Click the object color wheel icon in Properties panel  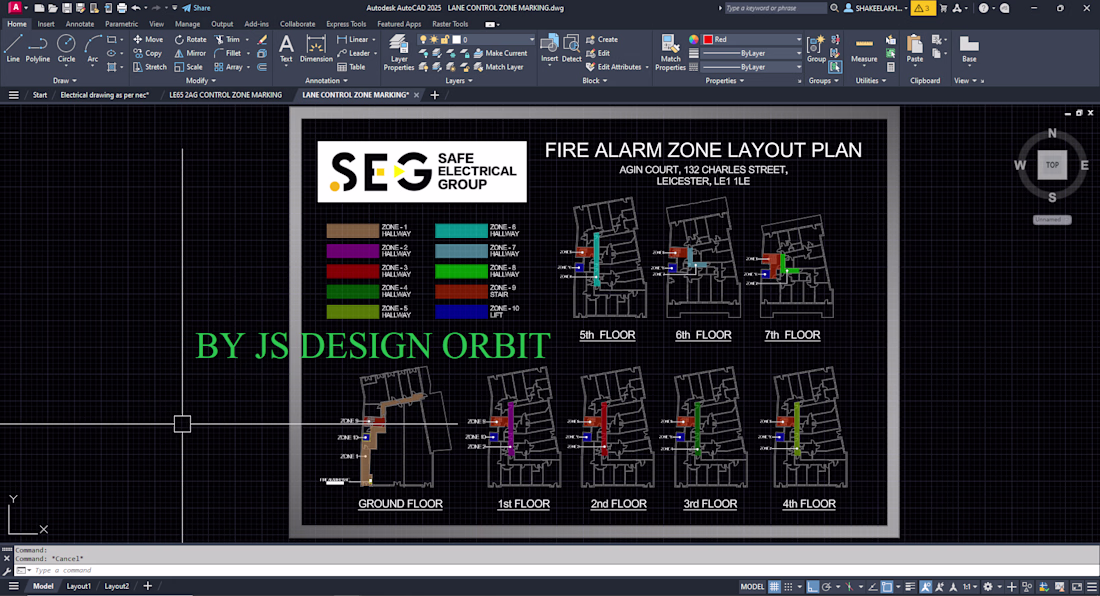[693, 39]
